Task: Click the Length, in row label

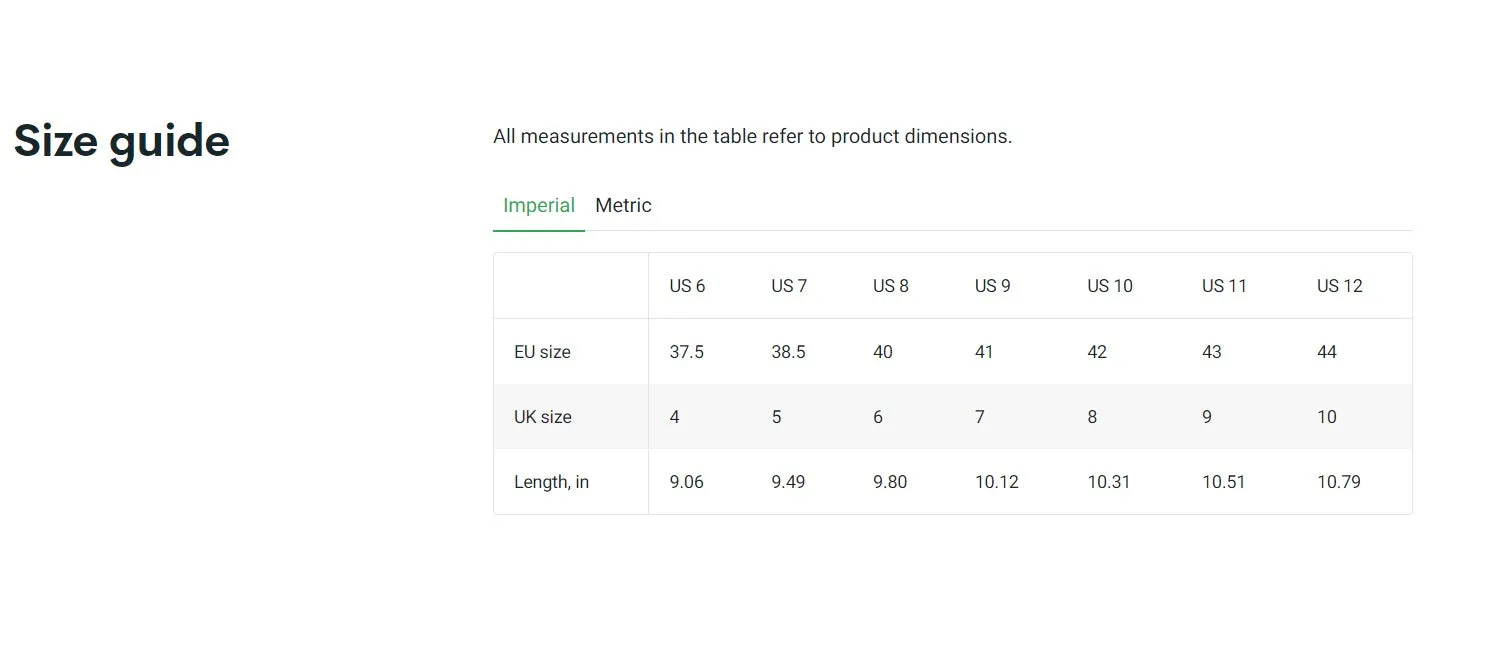Action: 552,482
